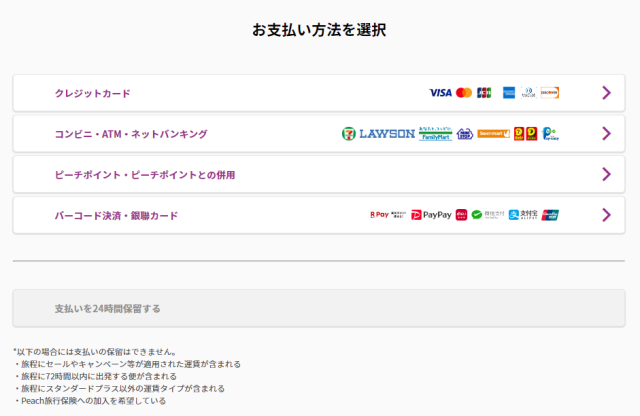
Task: Click the American Express logo
Action: tap(509, 93)
